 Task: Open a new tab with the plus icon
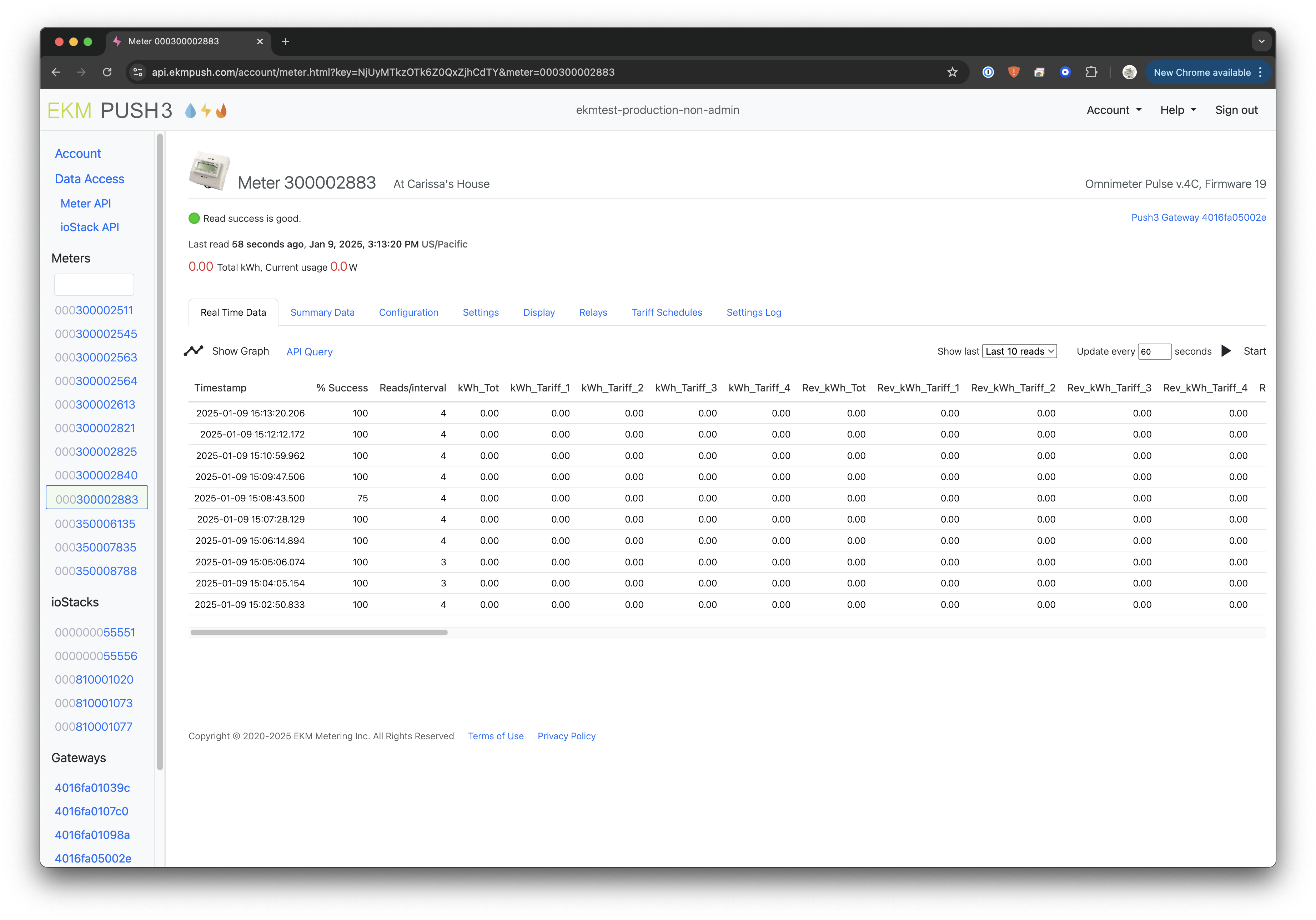(285, 41)
